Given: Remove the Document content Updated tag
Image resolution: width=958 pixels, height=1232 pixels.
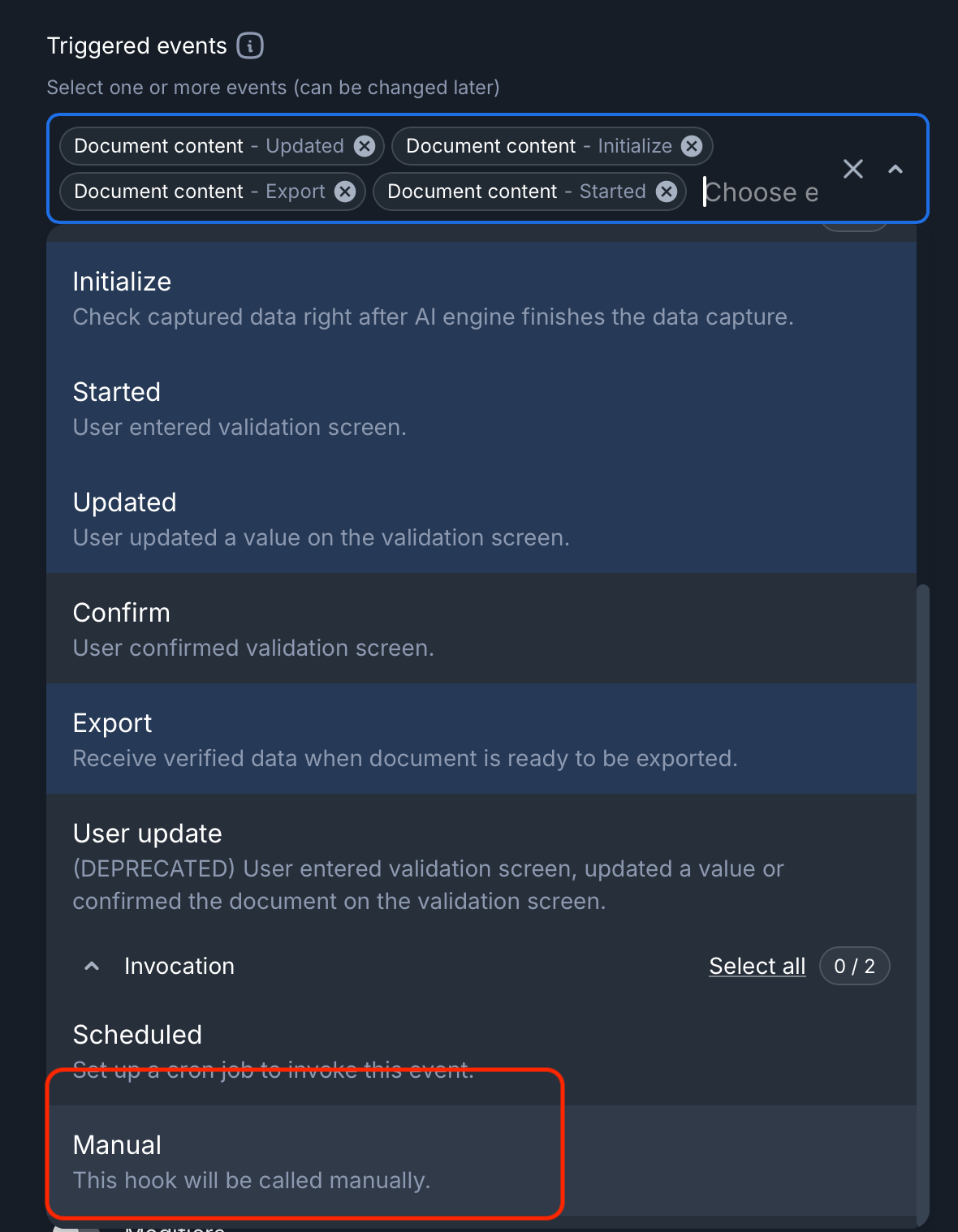Looking at the screenshot, I should [x=365, y=146].
